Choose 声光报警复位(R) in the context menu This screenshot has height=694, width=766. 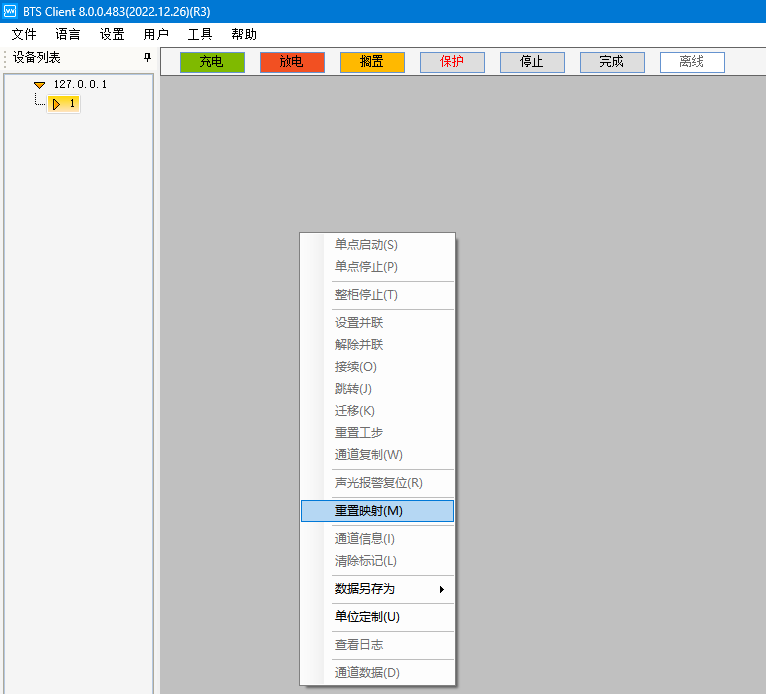pyautogui.click(x=377, y=483)
